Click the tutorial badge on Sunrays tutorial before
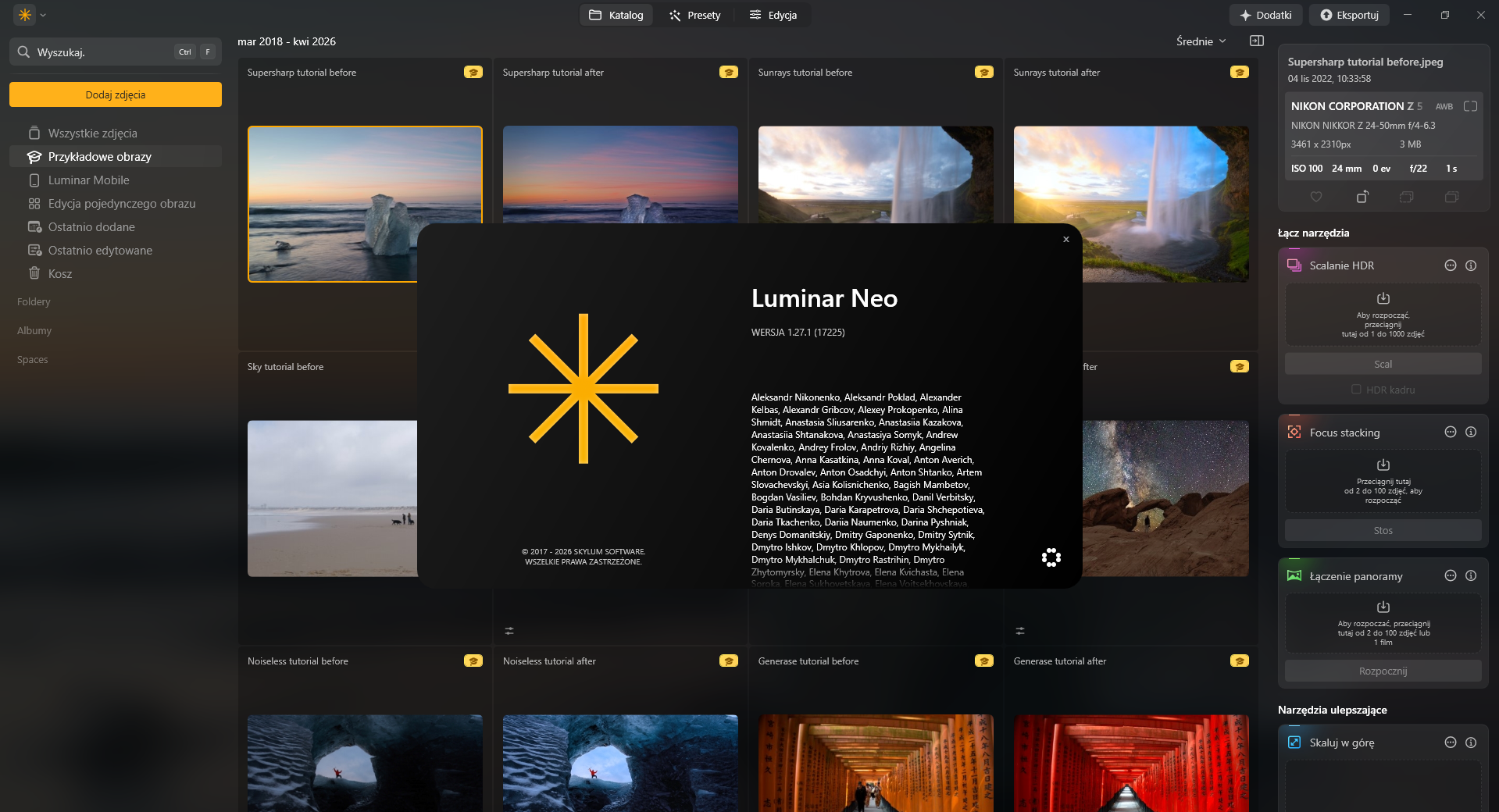 tap(984, 72)
